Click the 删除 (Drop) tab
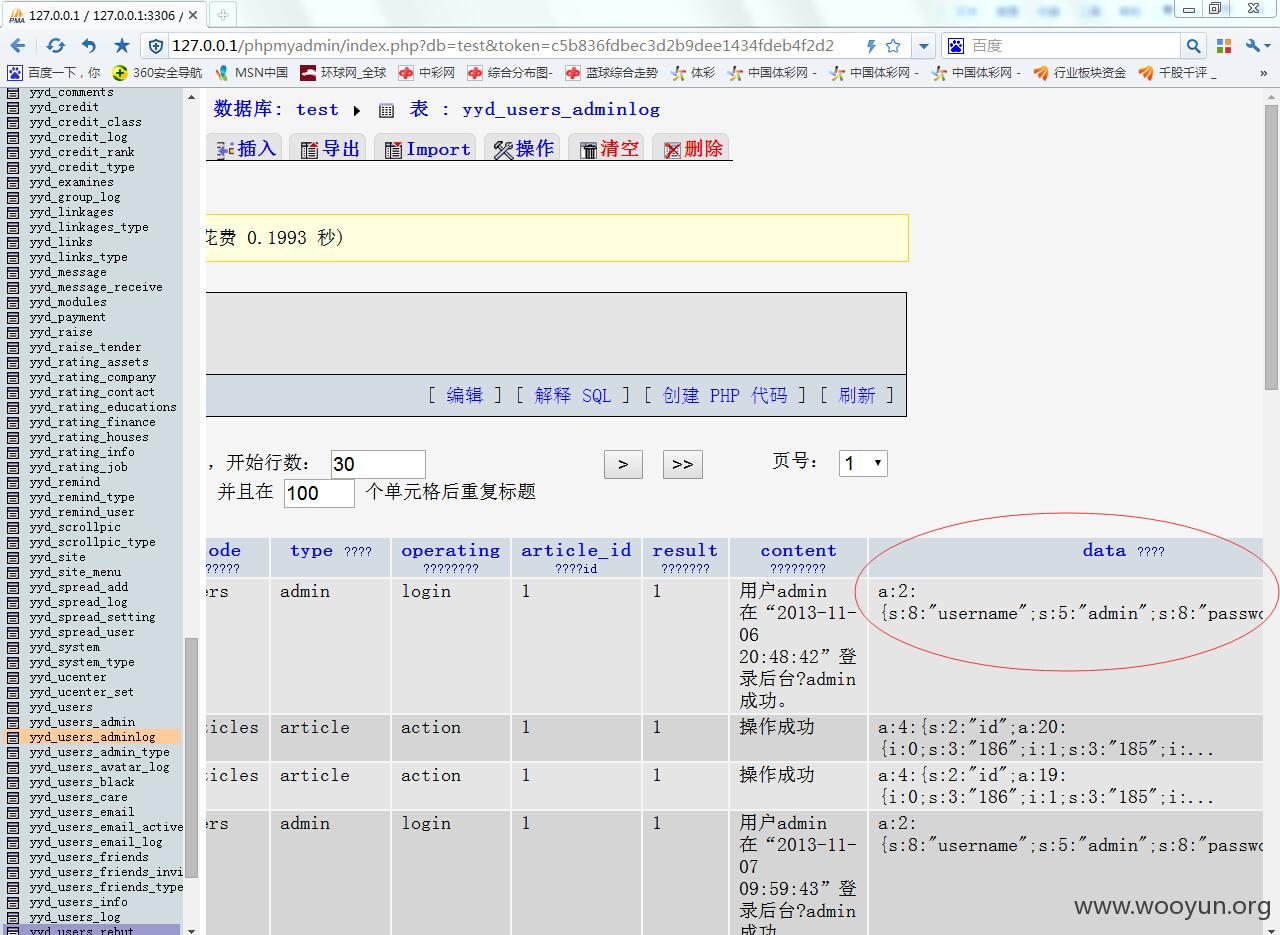The width and height of the screenshot is (1280, 935). pos(692,148)
